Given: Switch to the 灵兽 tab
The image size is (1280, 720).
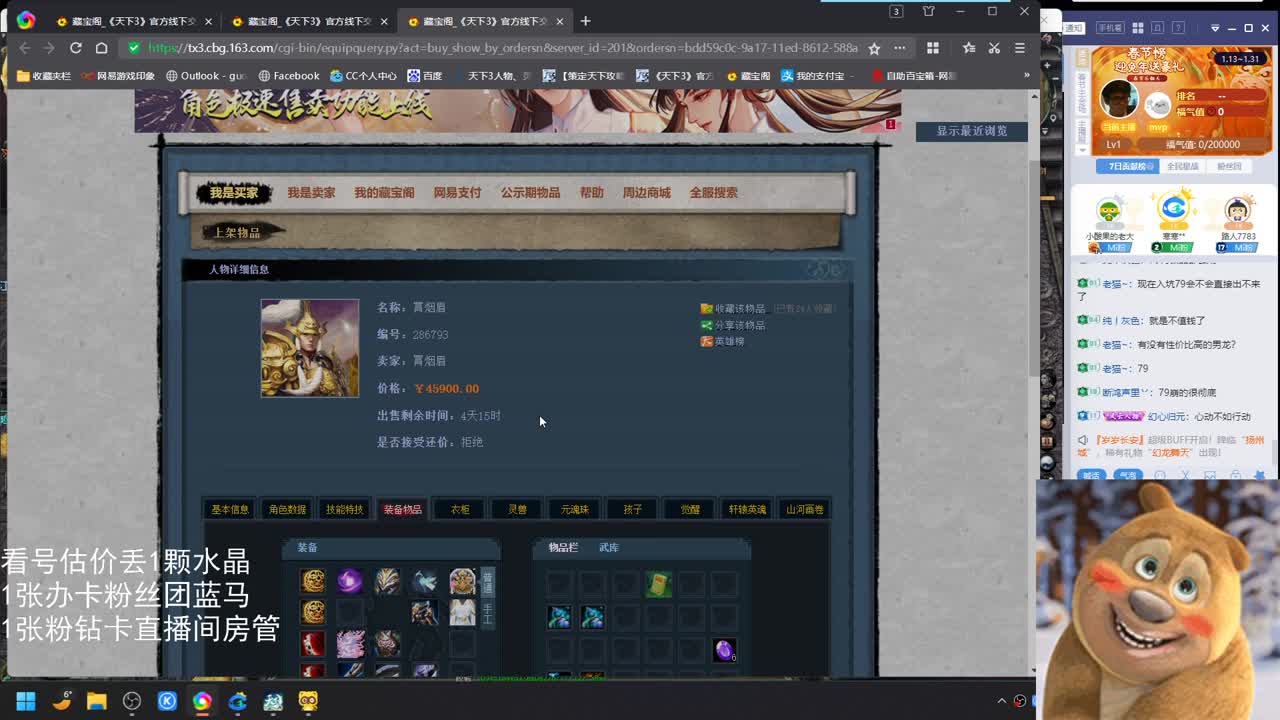Looking at the screenshot, I should click(517, 509).
